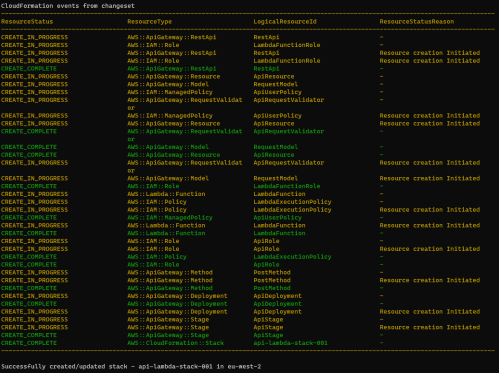Click "Resource creation Initiated" in the LambdaExecutionPolicy row
The width and height of the screenshot is (499, 373).
click(x=430, y=210)
